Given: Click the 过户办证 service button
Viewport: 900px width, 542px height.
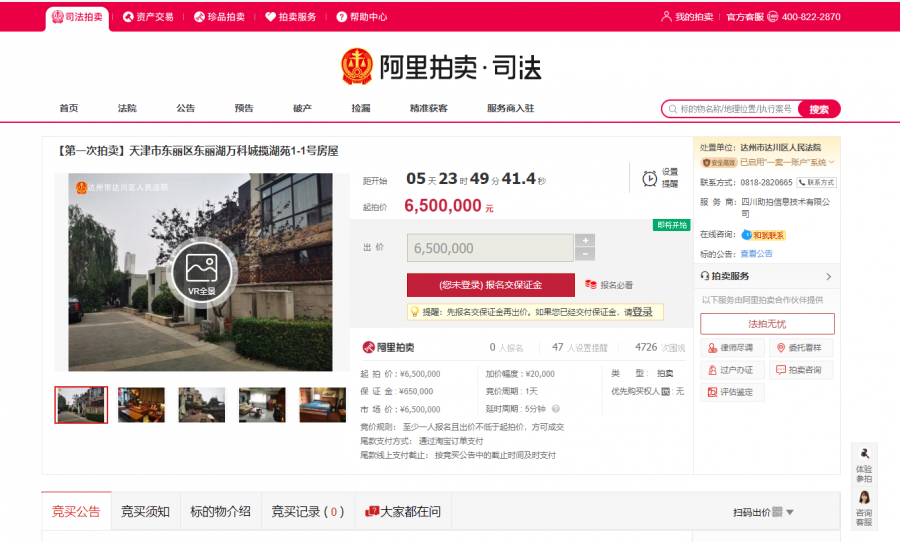Looking at the screenshot, I should coord(732,370).
